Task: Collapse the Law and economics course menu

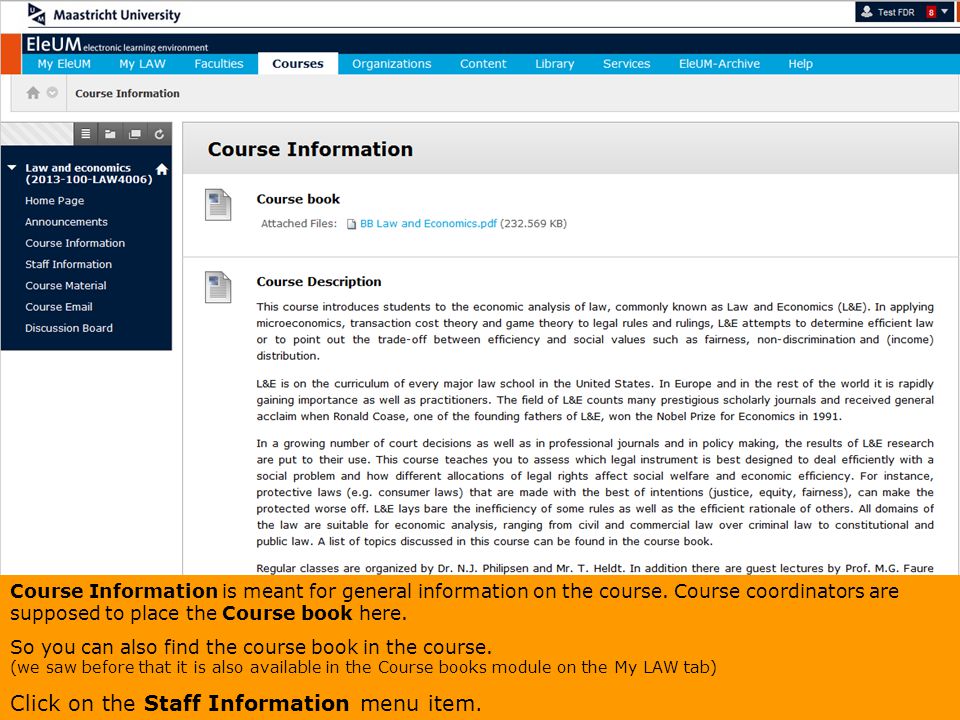Action: [x=12, y=167]
